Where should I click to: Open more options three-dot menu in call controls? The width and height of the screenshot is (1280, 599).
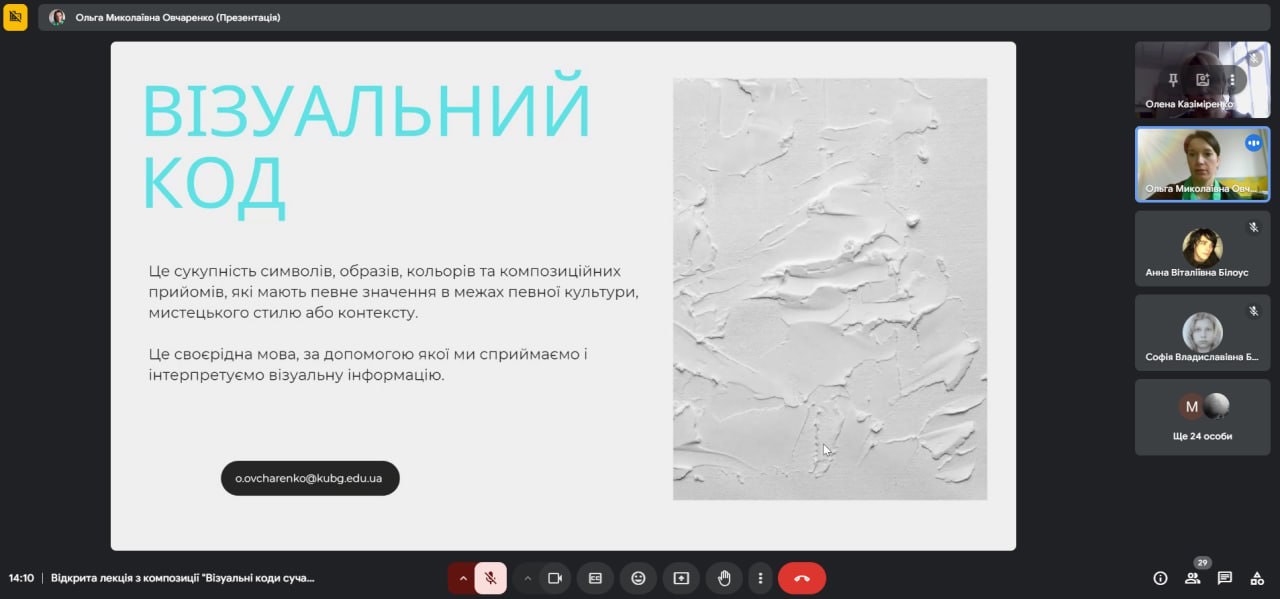pyautogui.click(x=760, y=578)
